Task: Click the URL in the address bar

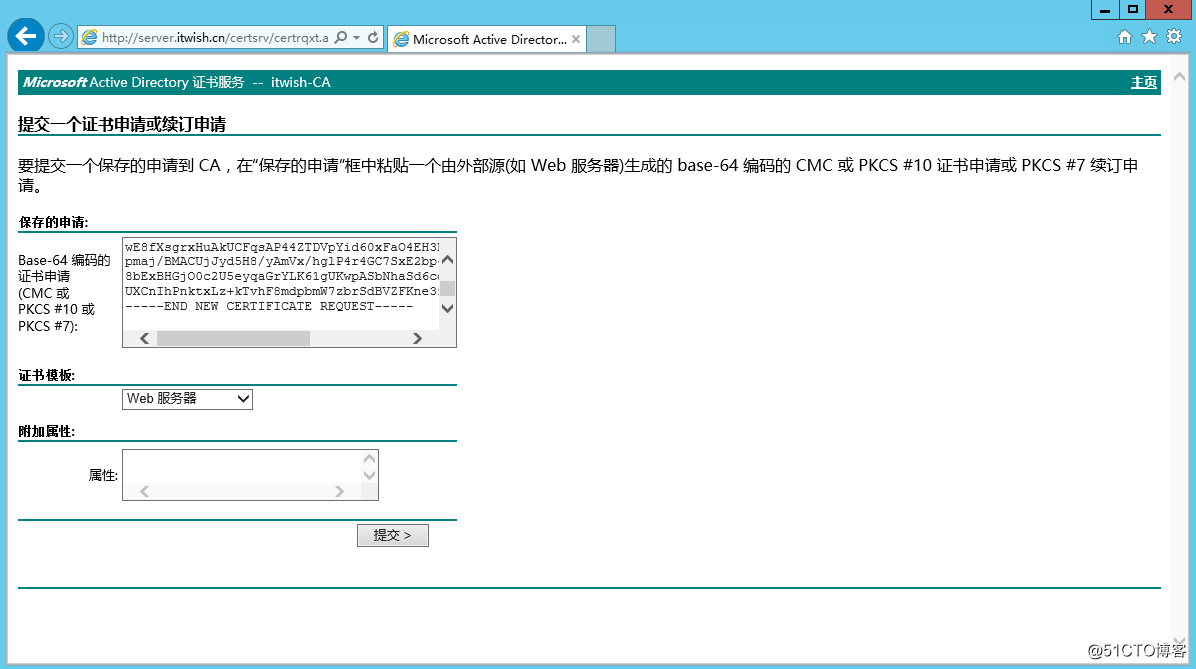Action: [x=215, y=37]
